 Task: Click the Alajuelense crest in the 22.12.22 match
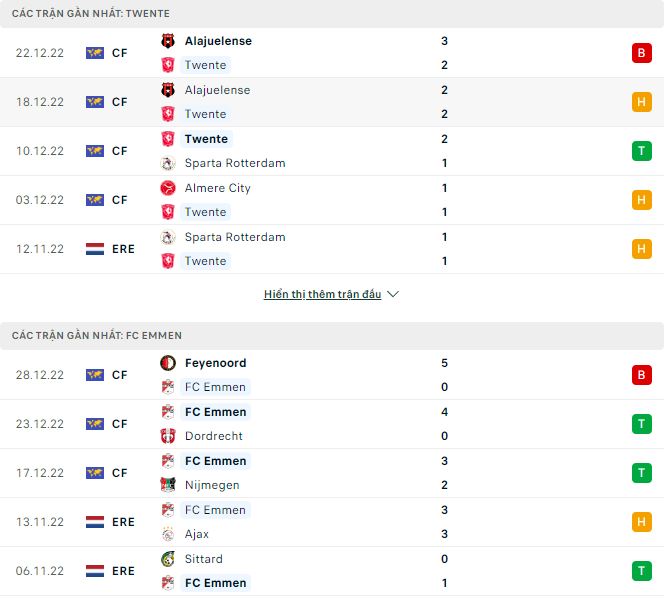[168, 41]
